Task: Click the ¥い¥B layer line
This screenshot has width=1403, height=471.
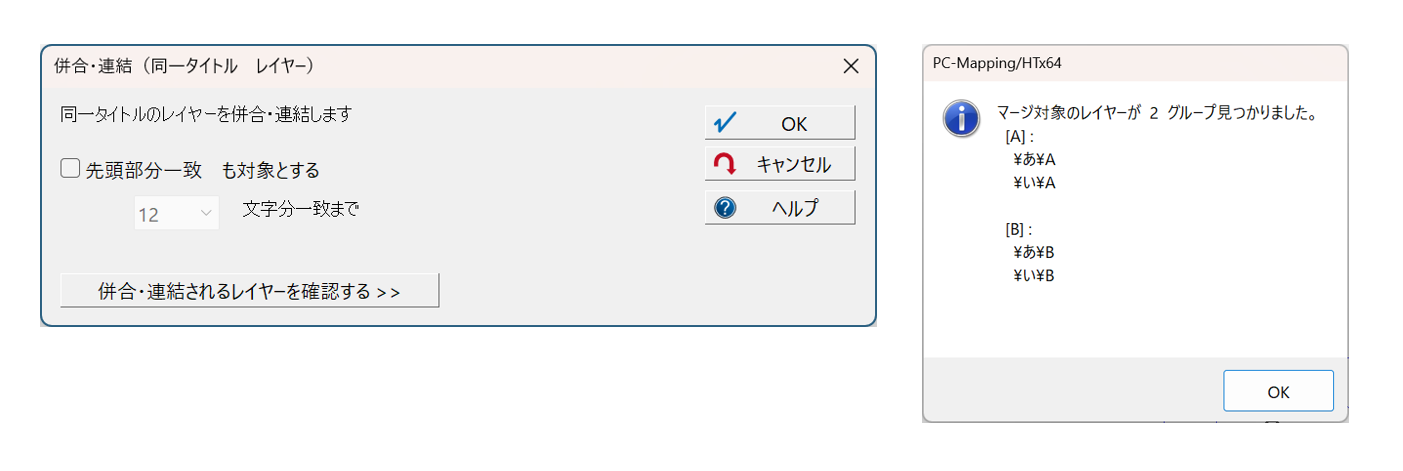Action: coord(1034,275)
